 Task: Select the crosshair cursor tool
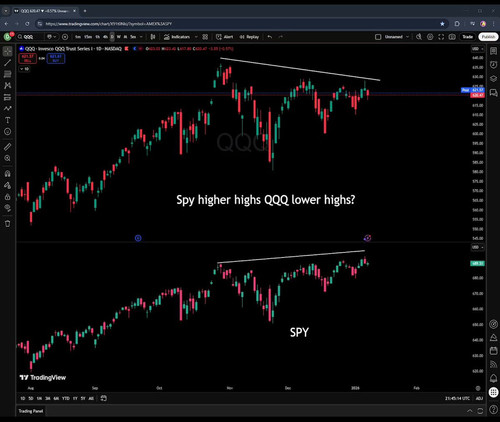click(7, 51)
